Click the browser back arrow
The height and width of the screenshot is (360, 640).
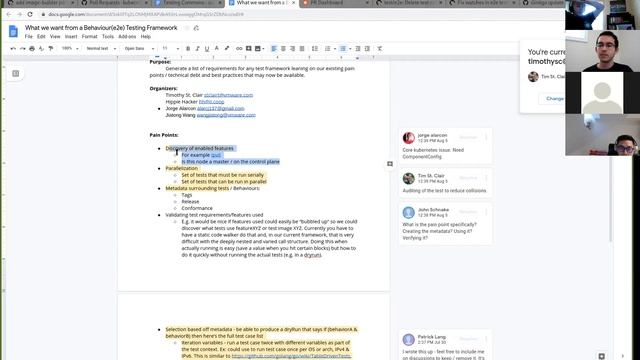(9, 14)
